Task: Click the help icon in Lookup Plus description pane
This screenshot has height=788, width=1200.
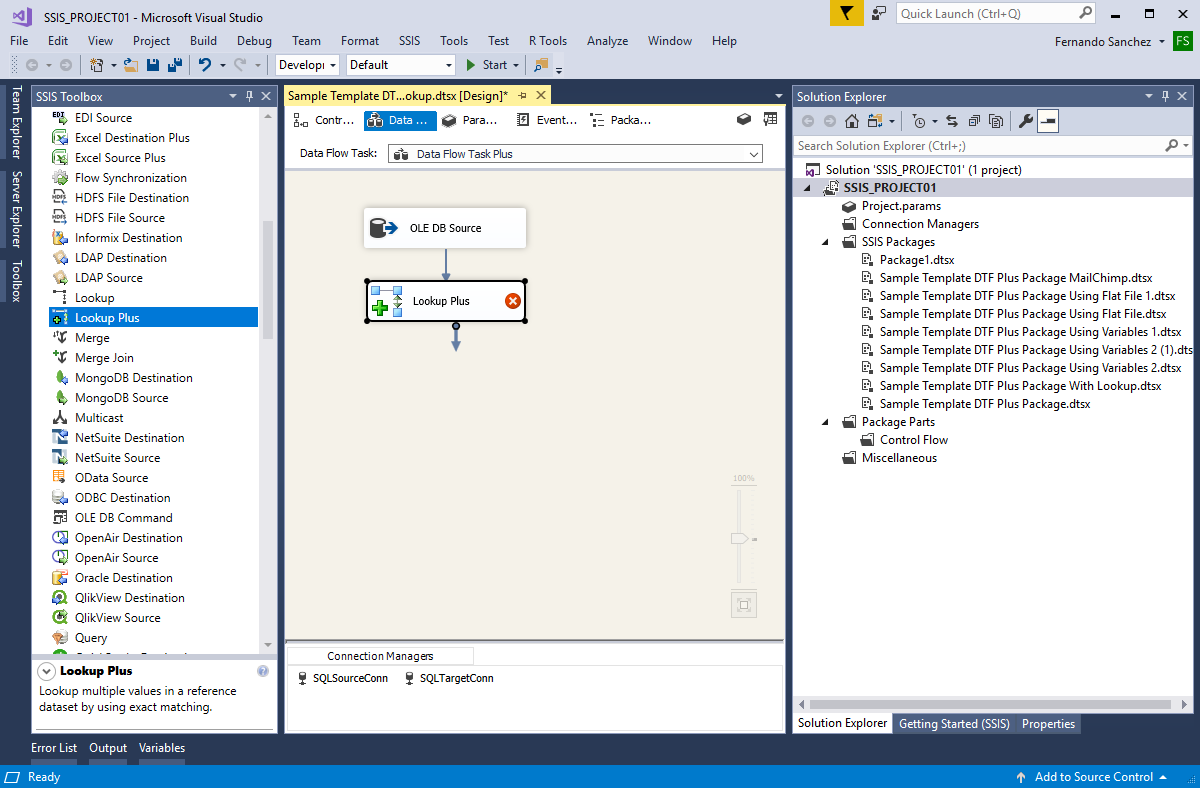Action: pyautogui.click(x=263, y=671)
